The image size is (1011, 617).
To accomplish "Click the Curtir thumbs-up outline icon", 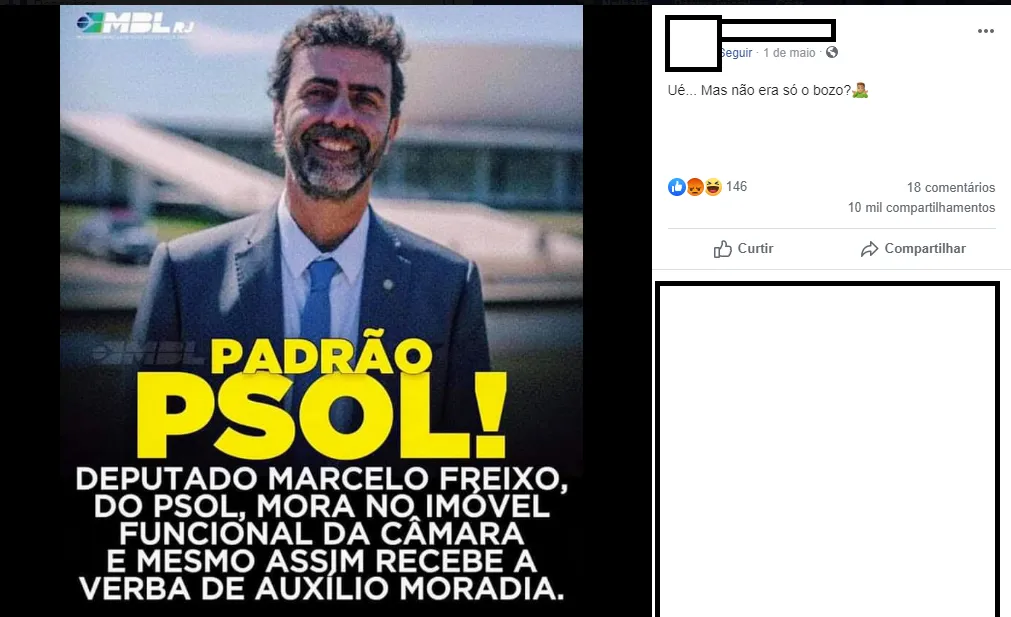I will 722,249.
